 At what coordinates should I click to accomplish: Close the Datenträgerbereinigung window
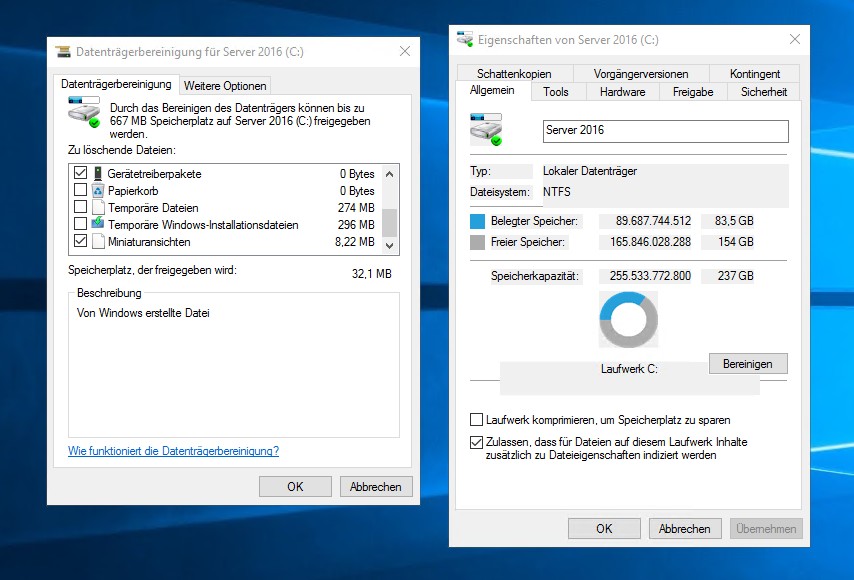tap(405, 51)
